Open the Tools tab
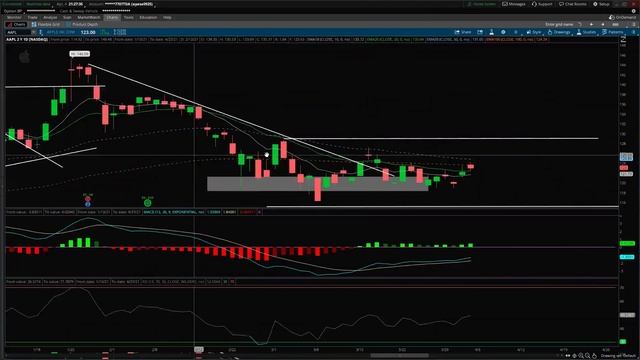 point(129,18)
